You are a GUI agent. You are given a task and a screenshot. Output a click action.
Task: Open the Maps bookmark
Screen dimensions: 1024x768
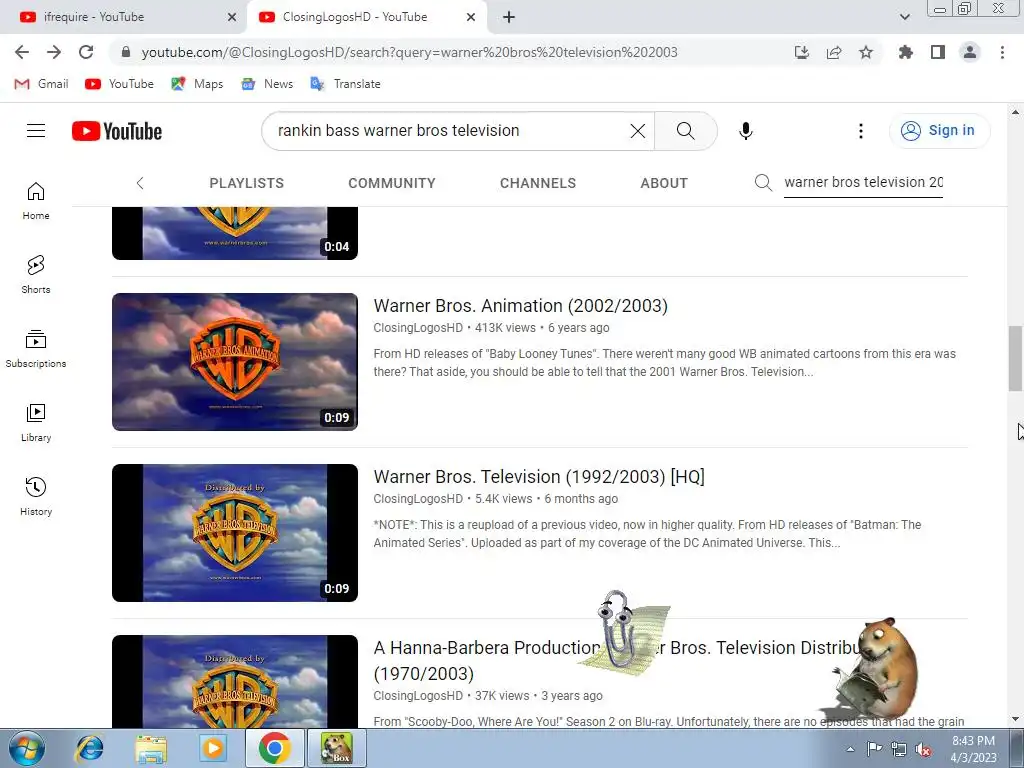[x=197, y=84]
